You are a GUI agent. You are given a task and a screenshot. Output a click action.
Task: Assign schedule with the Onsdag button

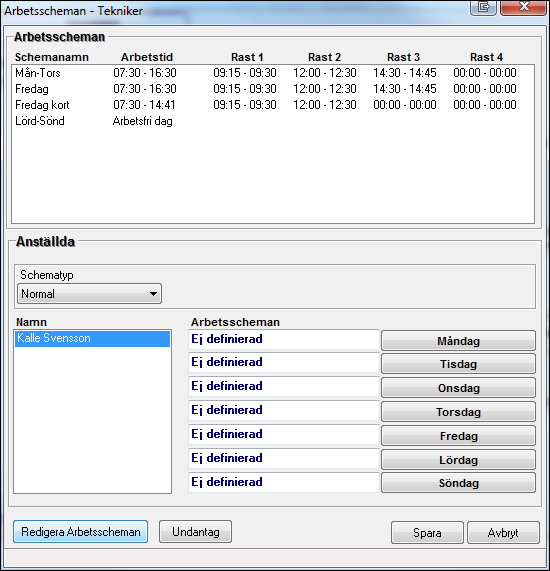458,388
